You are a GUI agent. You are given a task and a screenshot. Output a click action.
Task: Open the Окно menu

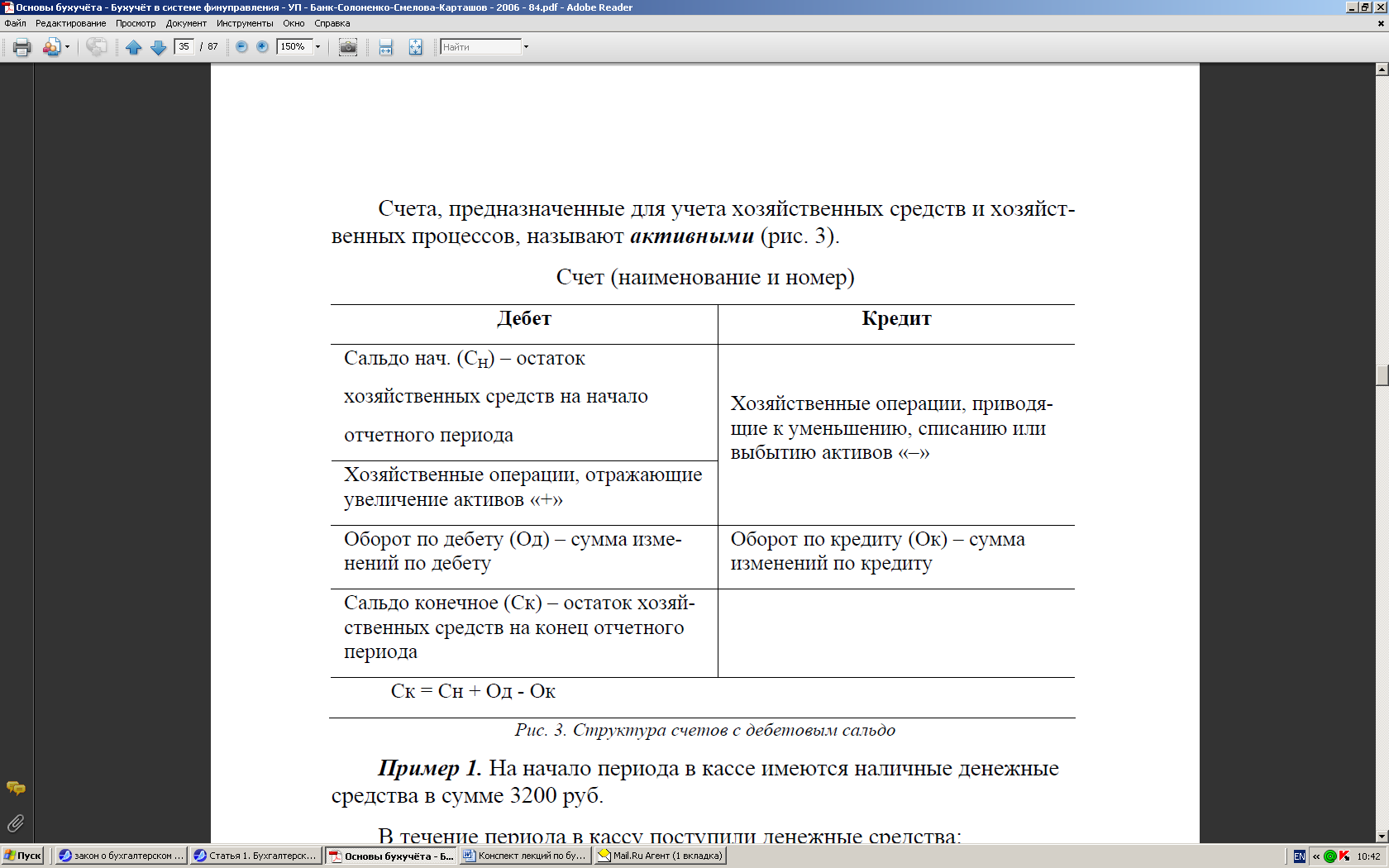click(x=294, y=23)
